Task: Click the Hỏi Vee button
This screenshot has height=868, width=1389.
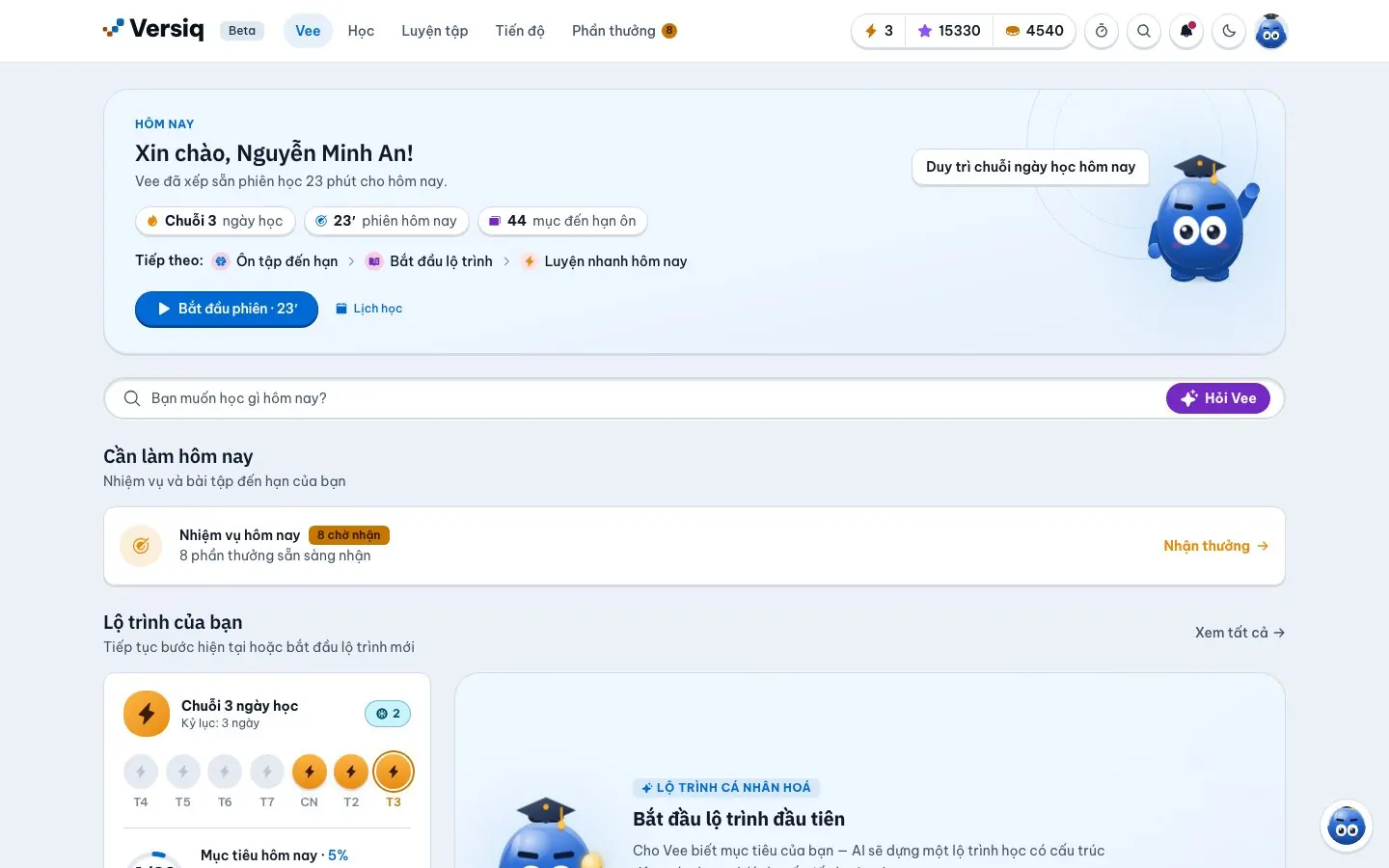Action: click(1218, 398)
